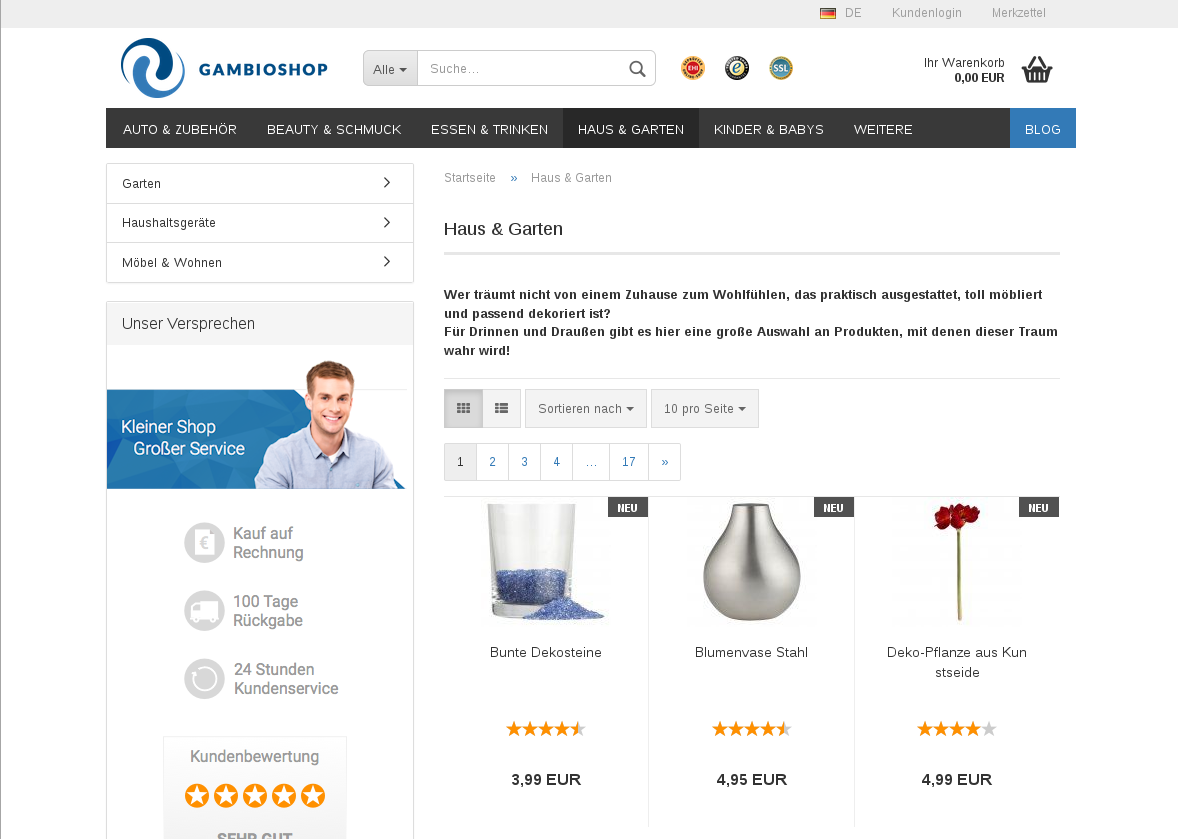
Task: Click the search magnifier icon
Action: tap(637, 69)
